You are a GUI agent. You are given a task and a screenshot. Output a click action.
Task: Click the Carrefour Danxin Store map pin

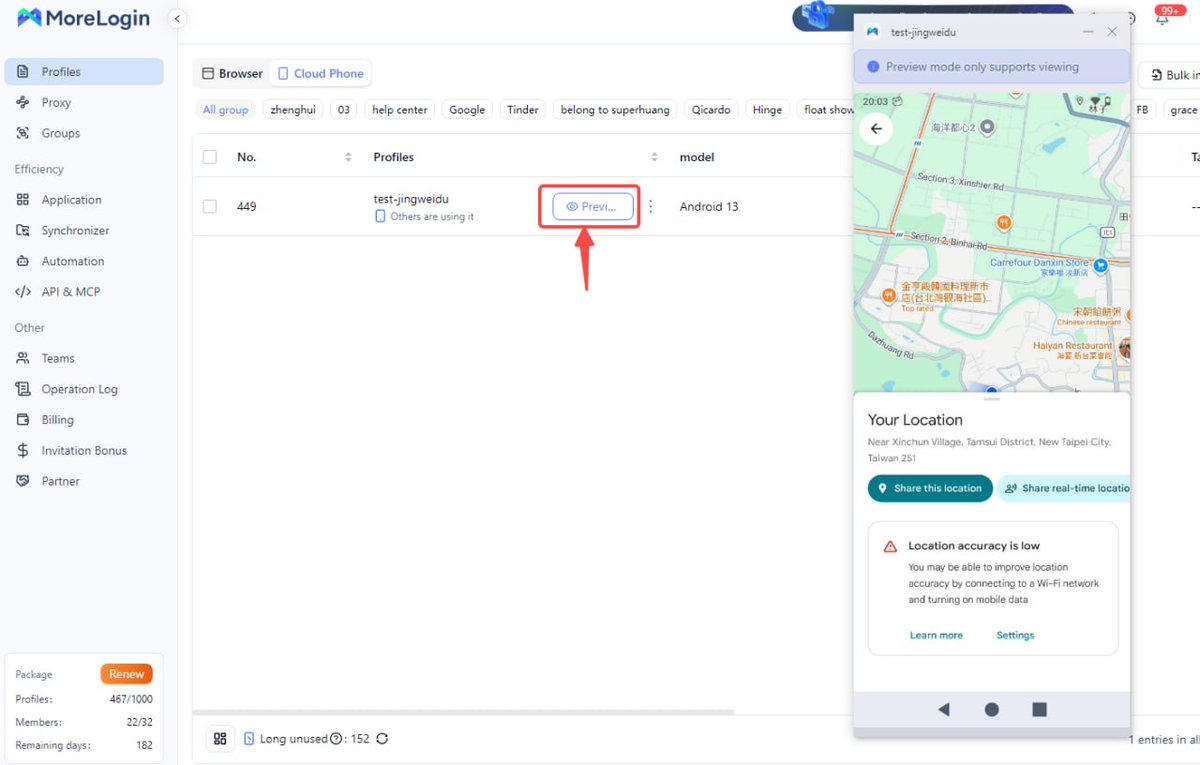tap(1100, 266)
